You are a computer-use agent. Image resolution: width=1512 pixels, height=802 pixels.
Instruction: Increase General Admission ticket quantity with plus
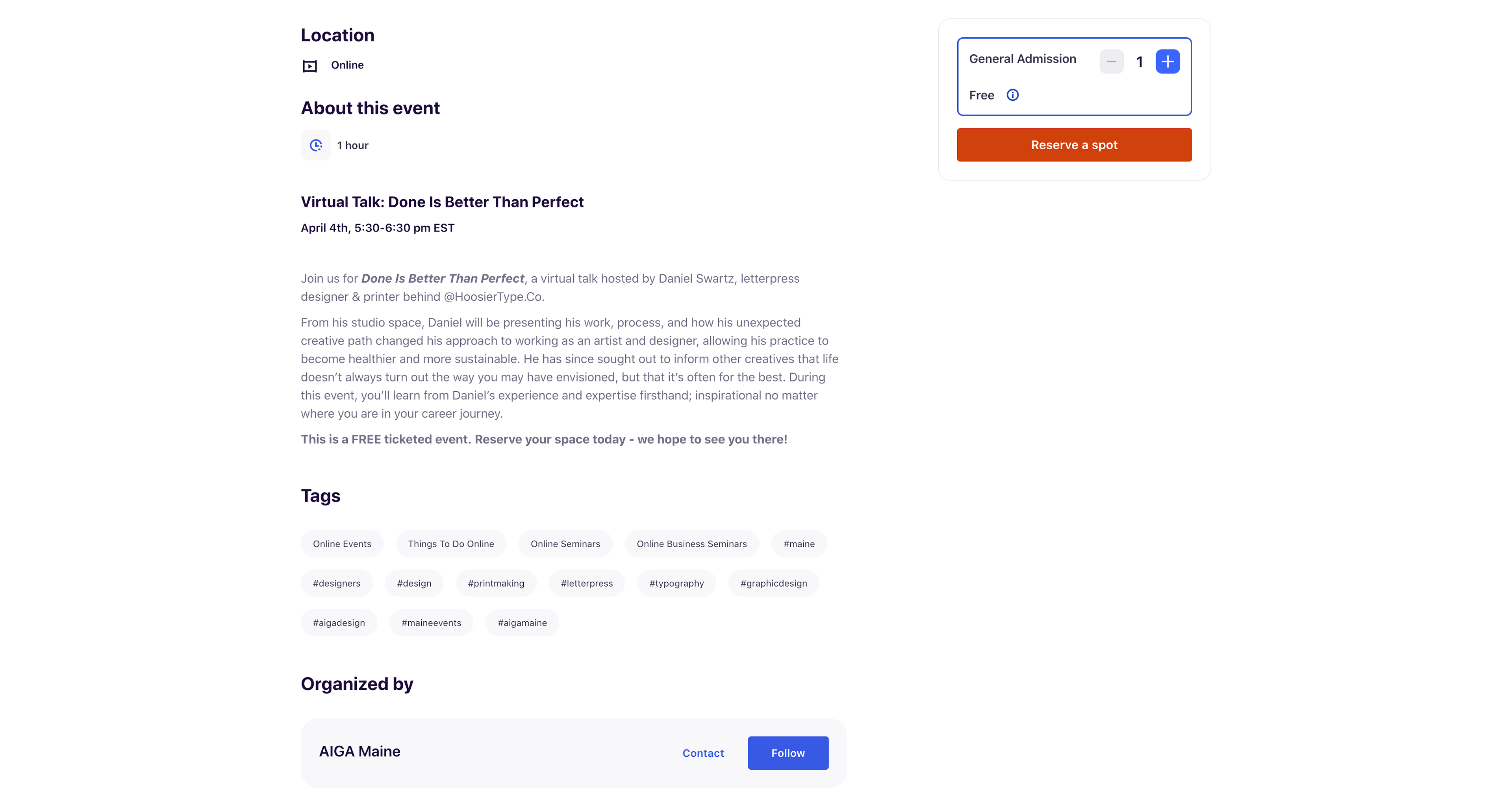pyautogui.click(x=1167, y=62)
